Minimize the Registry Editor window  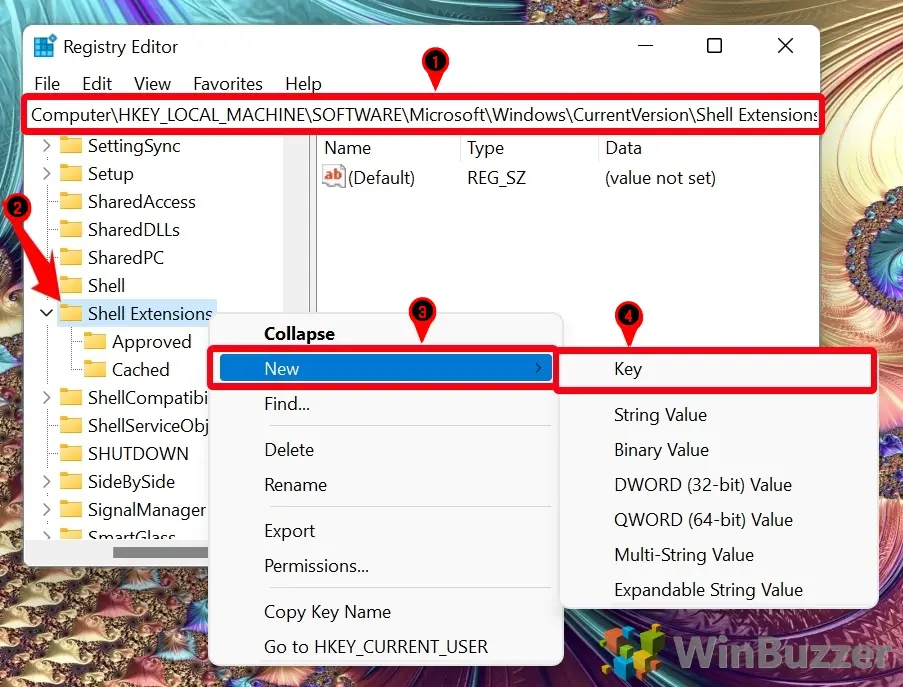645,45
